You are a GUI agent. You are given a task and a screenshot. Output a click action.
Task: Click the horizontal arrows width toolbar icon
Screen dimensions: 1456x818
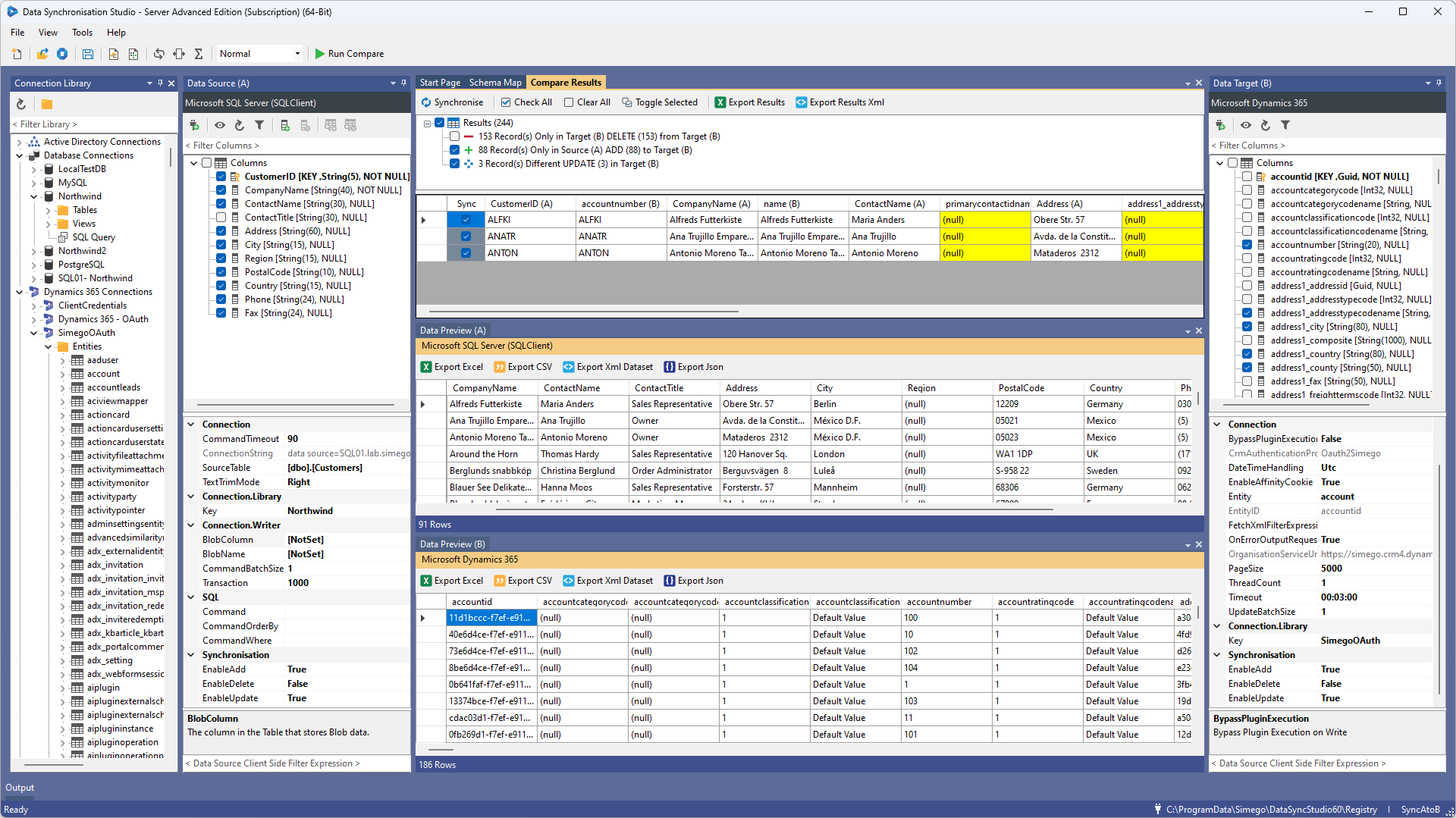pos(179,54)
